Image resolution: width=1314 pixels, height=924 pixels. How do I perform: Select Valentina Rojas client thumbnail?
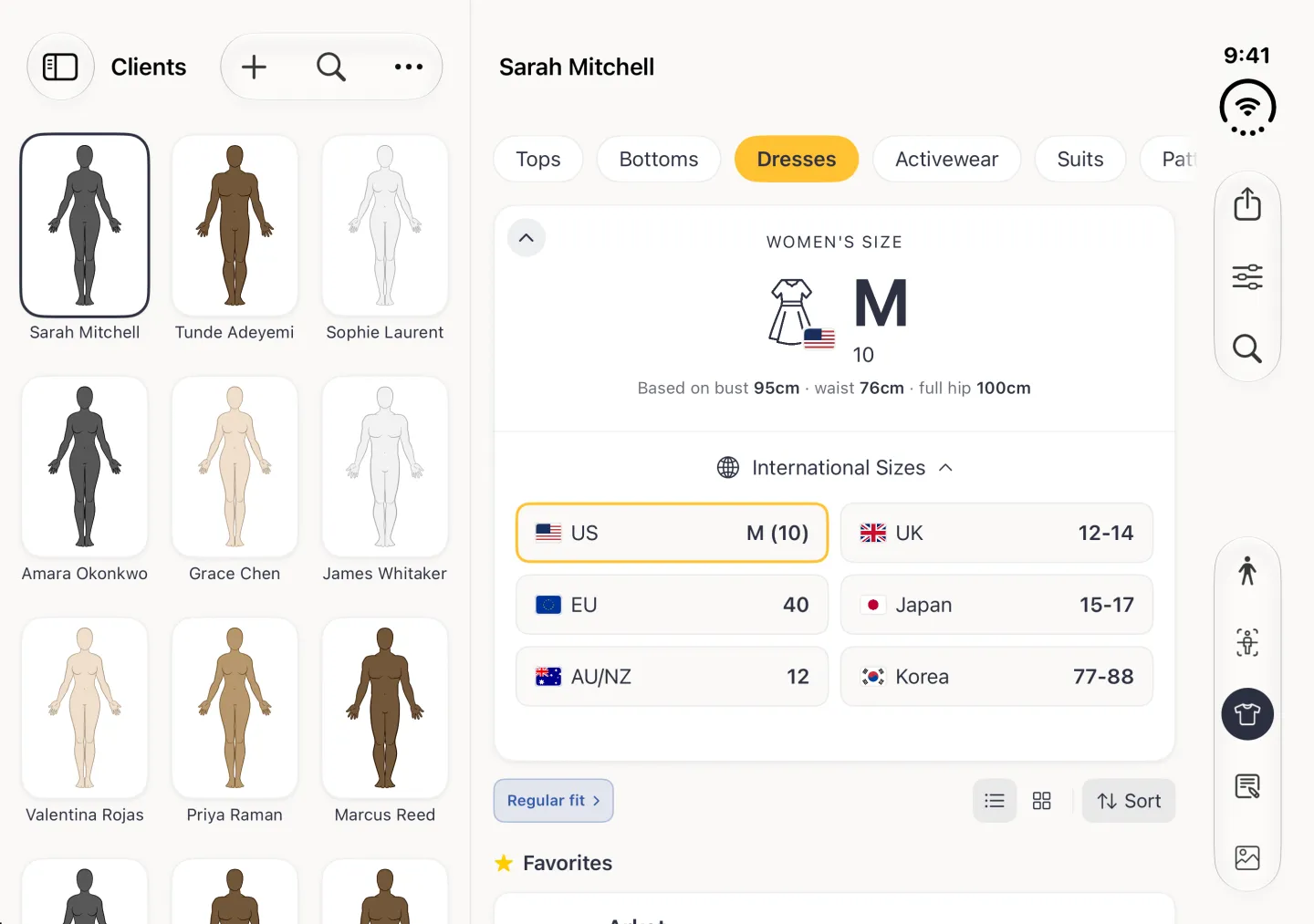click(x=85, y=708)
